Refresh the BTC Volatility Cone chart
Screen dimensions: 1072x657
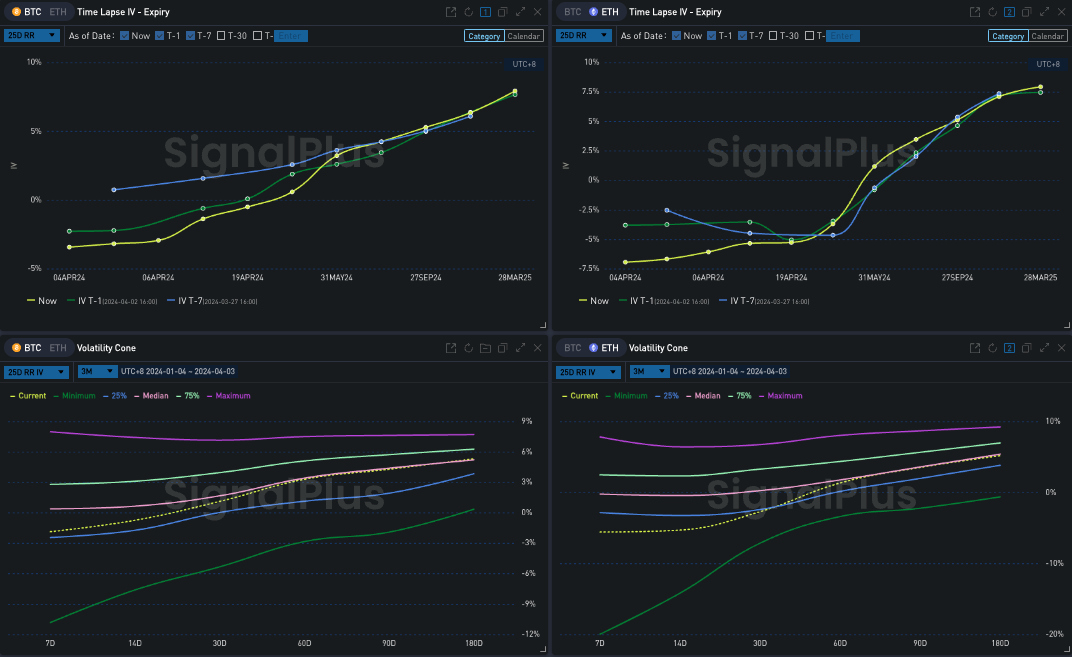point(468,348)
